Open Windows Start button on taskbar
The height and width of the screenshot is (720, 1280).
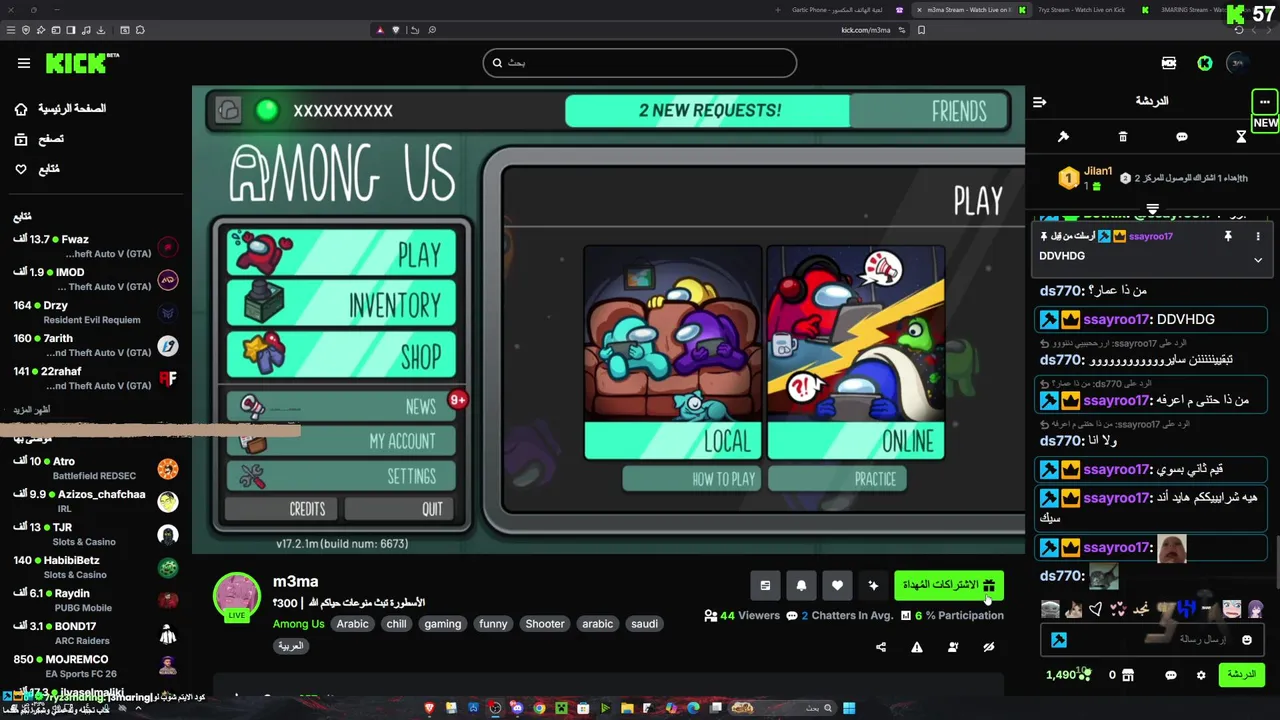coord(849,708)
